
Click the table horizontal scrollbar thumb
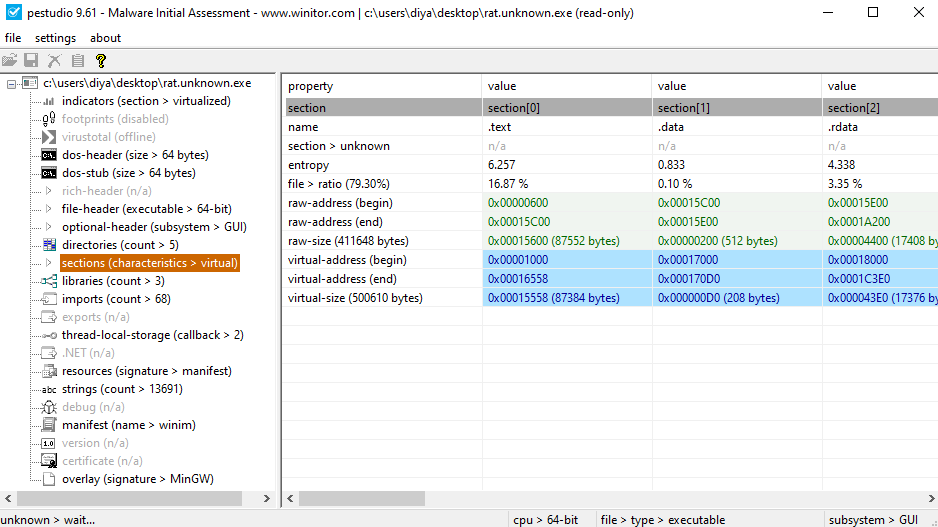[x=362, y=498]
